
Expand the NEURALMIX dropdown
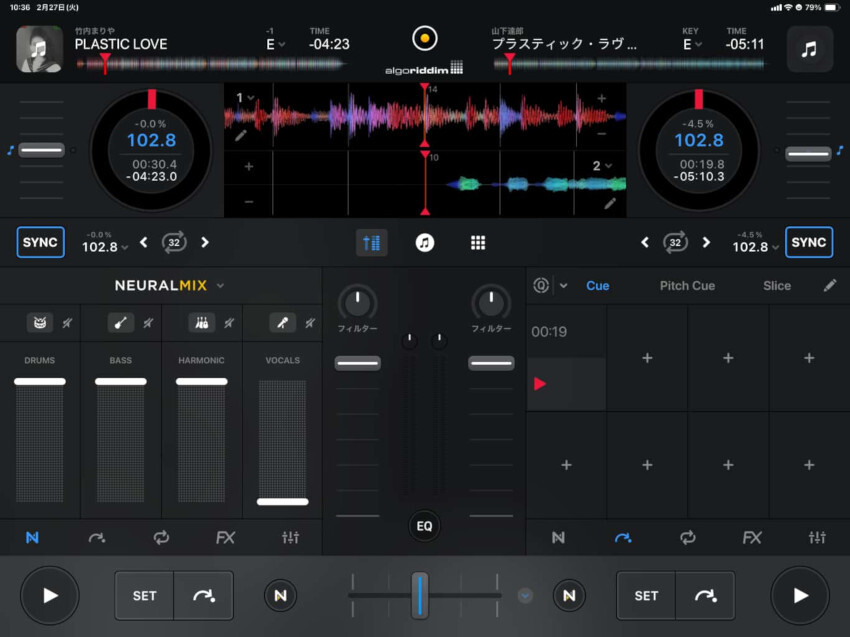pos(220,286)
